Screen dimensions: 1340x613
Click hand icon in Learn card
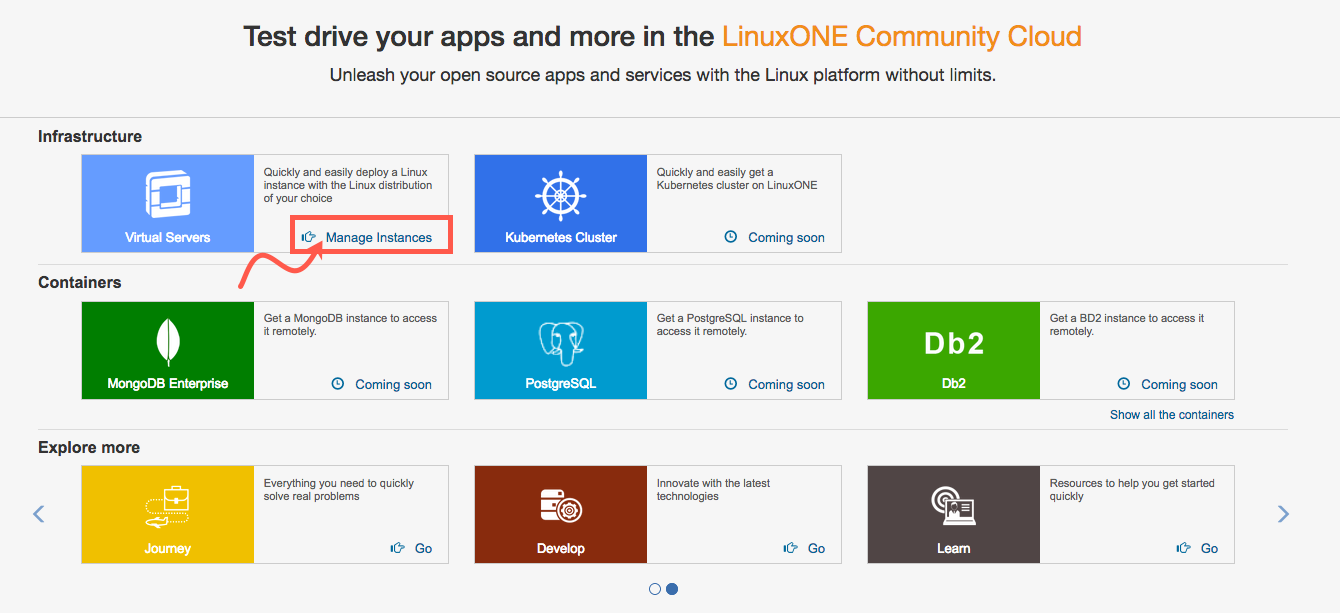1183,548
